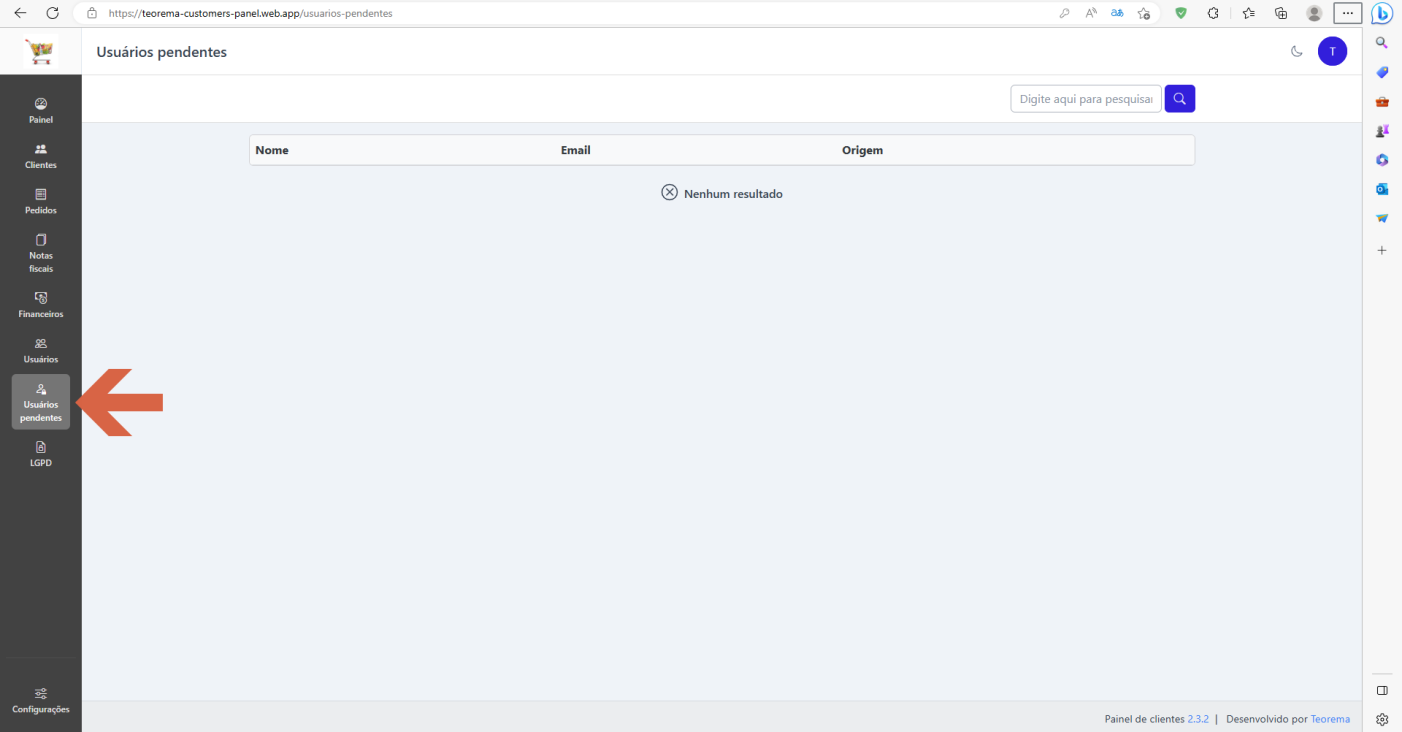
Task: Open Pedidos section in sidebar
Action: click(x=41, y=202)
